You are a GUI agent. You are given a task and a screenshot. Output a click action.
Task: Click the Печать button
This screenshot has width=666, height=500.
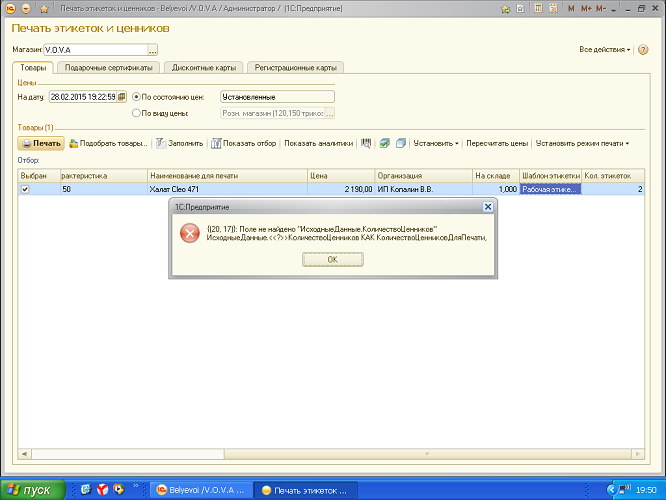[41, 143]
